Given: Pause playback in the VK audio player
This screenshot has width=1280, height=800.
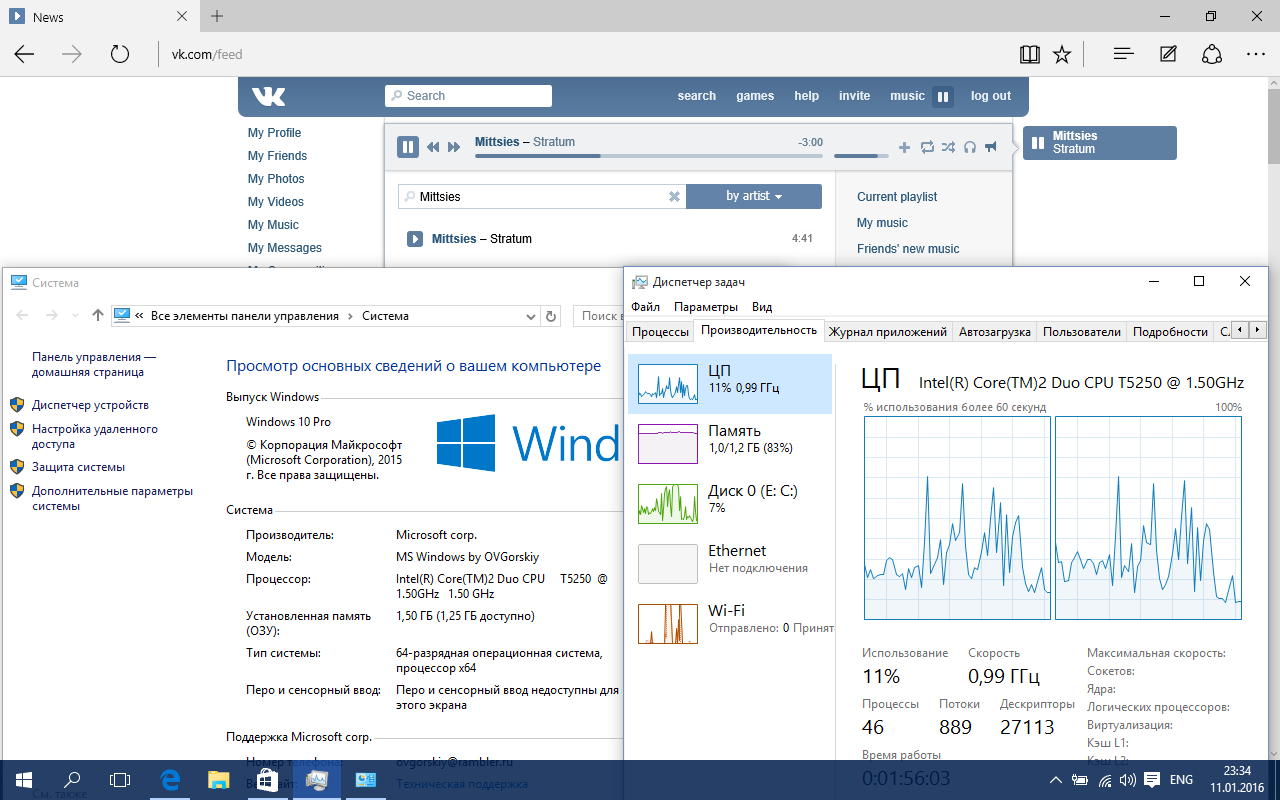Looking at the screenshot, I should click(408, 147).
